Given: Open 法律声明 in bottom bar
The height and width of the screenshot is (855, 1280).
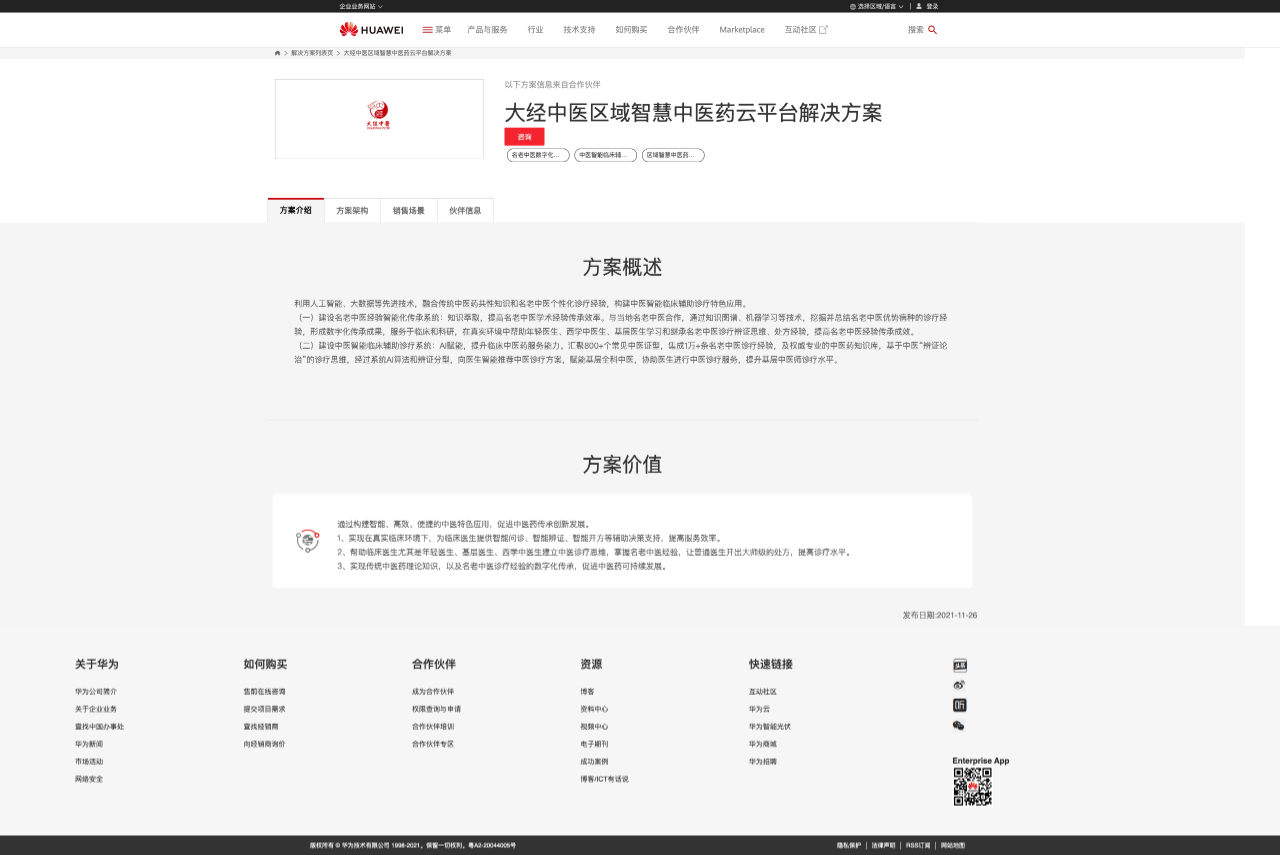Looking at the screenshot, I should click(x=883, y=846).
